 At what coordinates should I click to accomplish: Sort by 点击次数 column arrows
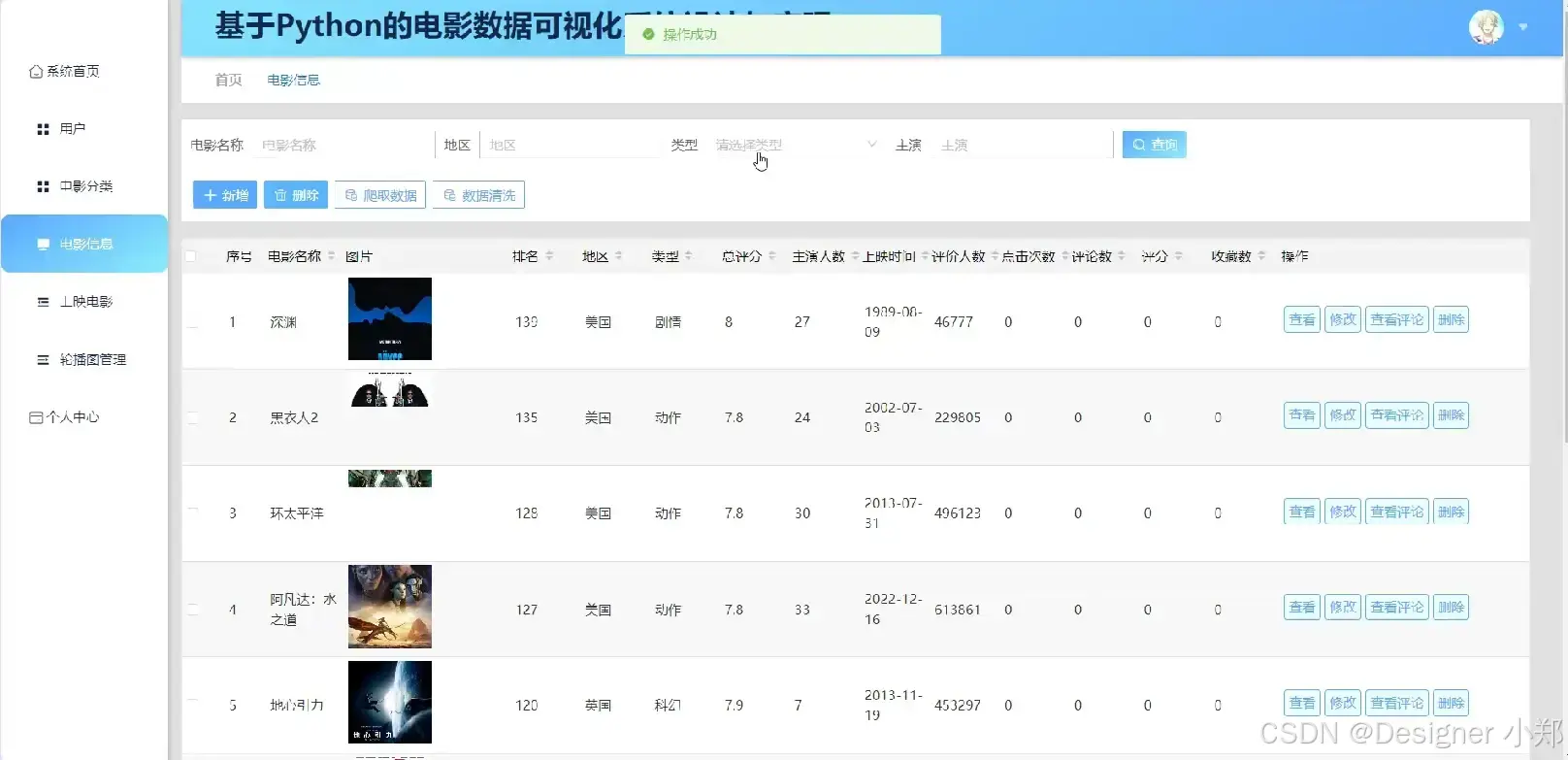(x=1064, y=256)
